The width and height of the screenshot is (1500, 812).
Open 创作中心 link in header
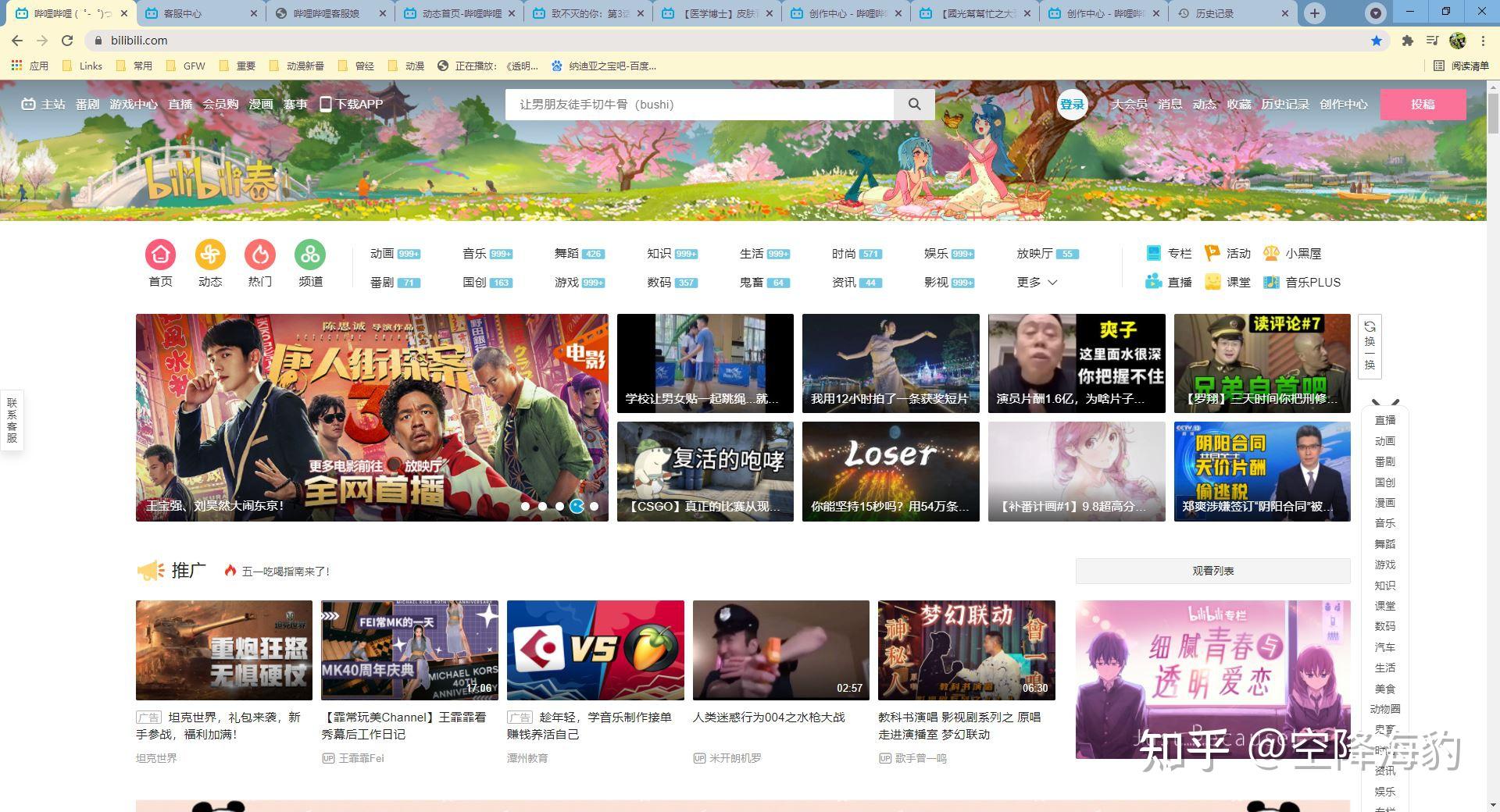(1344, 104)
